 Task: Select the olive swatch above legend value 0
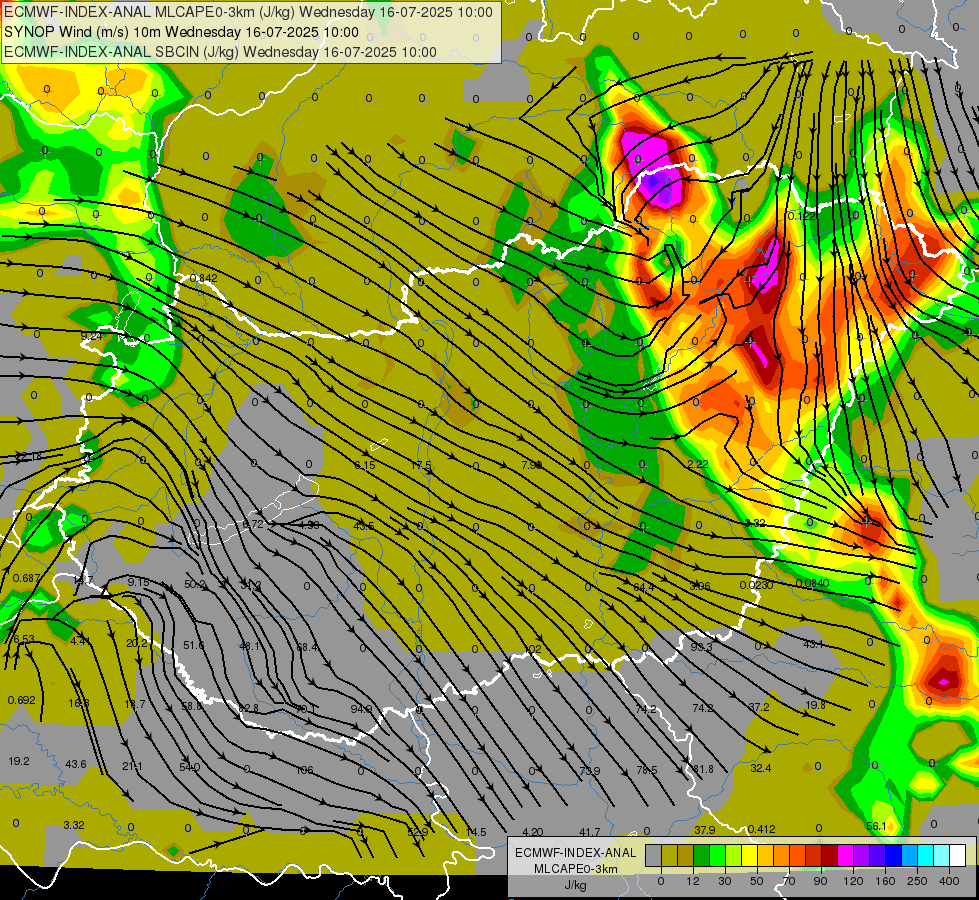tap(669, 856)
